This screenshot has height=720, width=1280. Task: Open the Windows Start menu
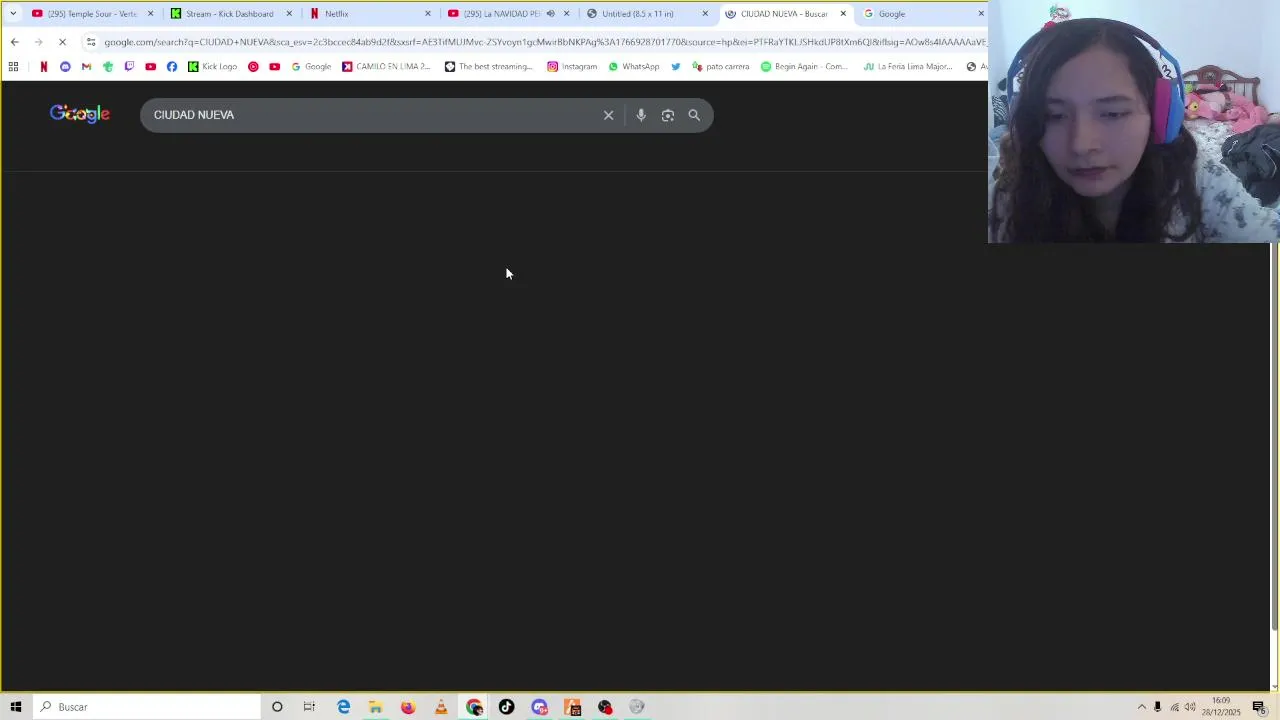[15, 707]
